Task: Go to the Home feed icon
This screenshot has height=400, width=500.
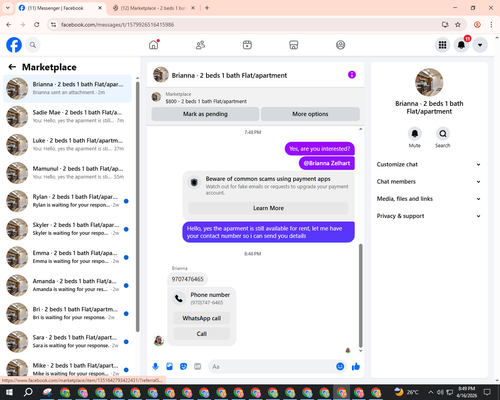Action: point(154,45)
